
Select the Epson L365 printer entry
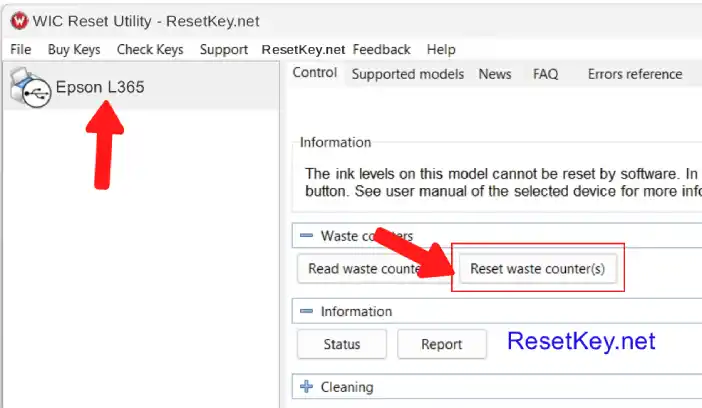pyautogui.click(x=100, y=87)
